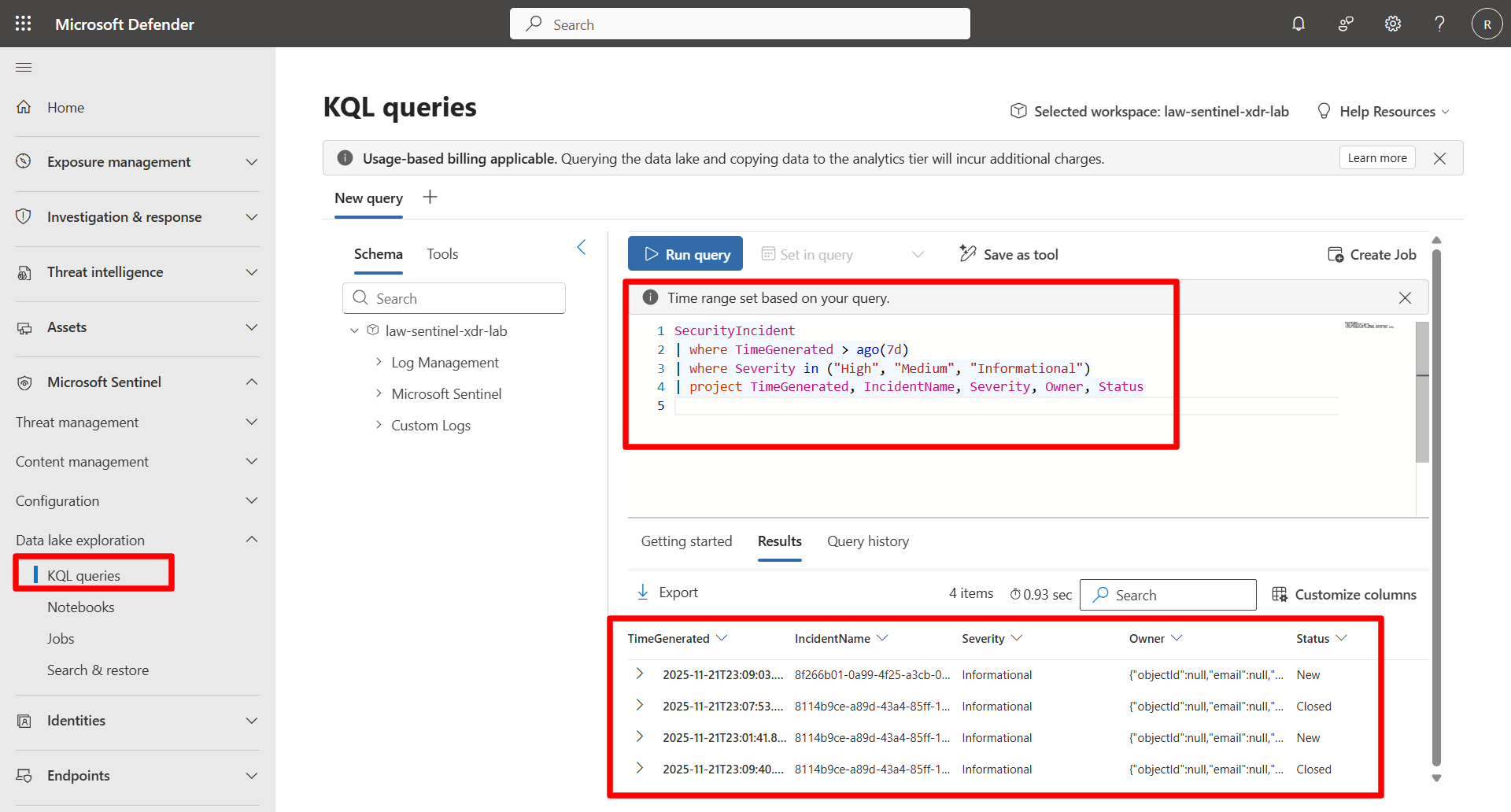1511x812 pixels.
Task: Dismiss the time range notification
Action: point(1405,297)
